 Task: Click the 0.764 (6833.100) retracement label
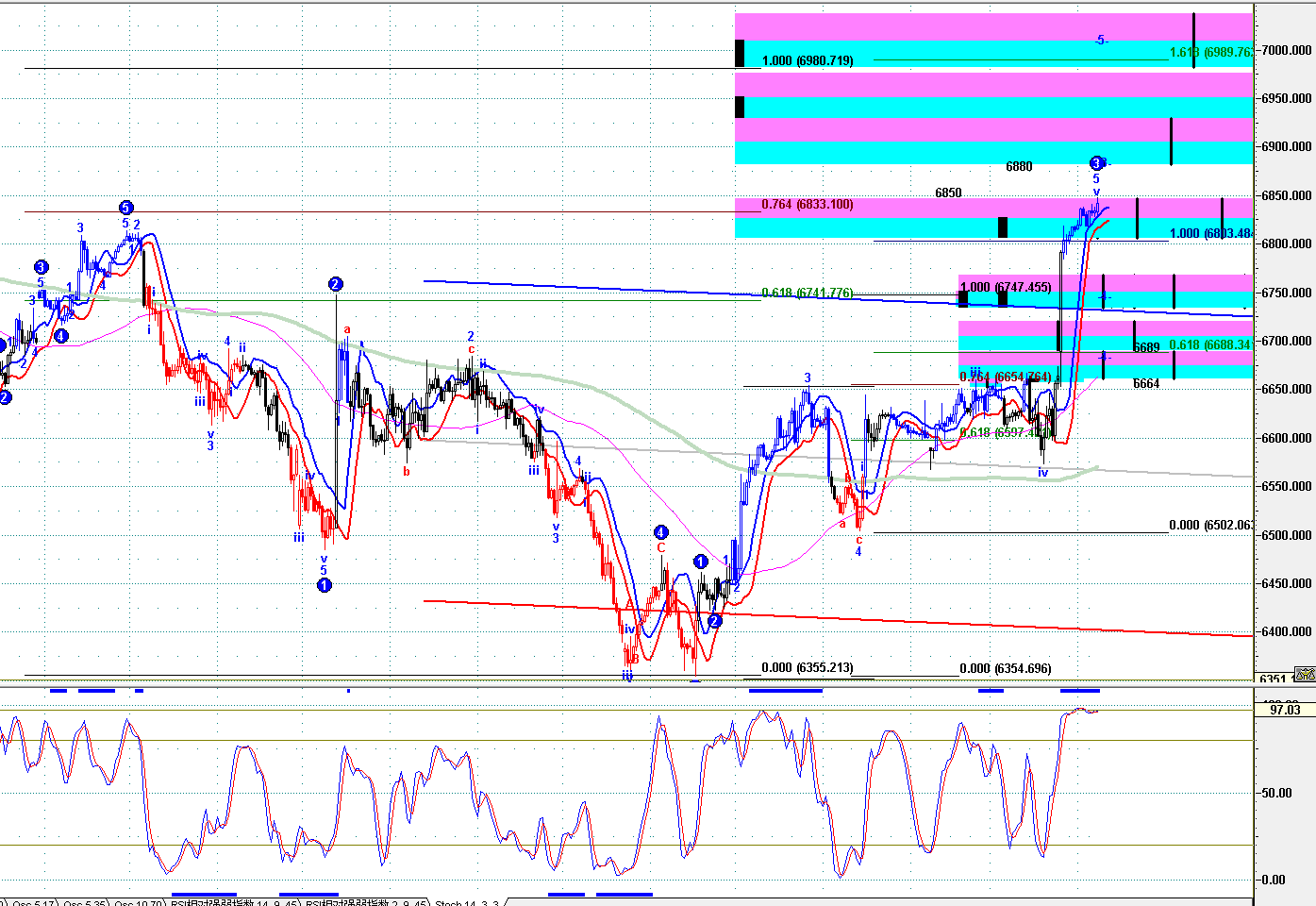point(808,204)
